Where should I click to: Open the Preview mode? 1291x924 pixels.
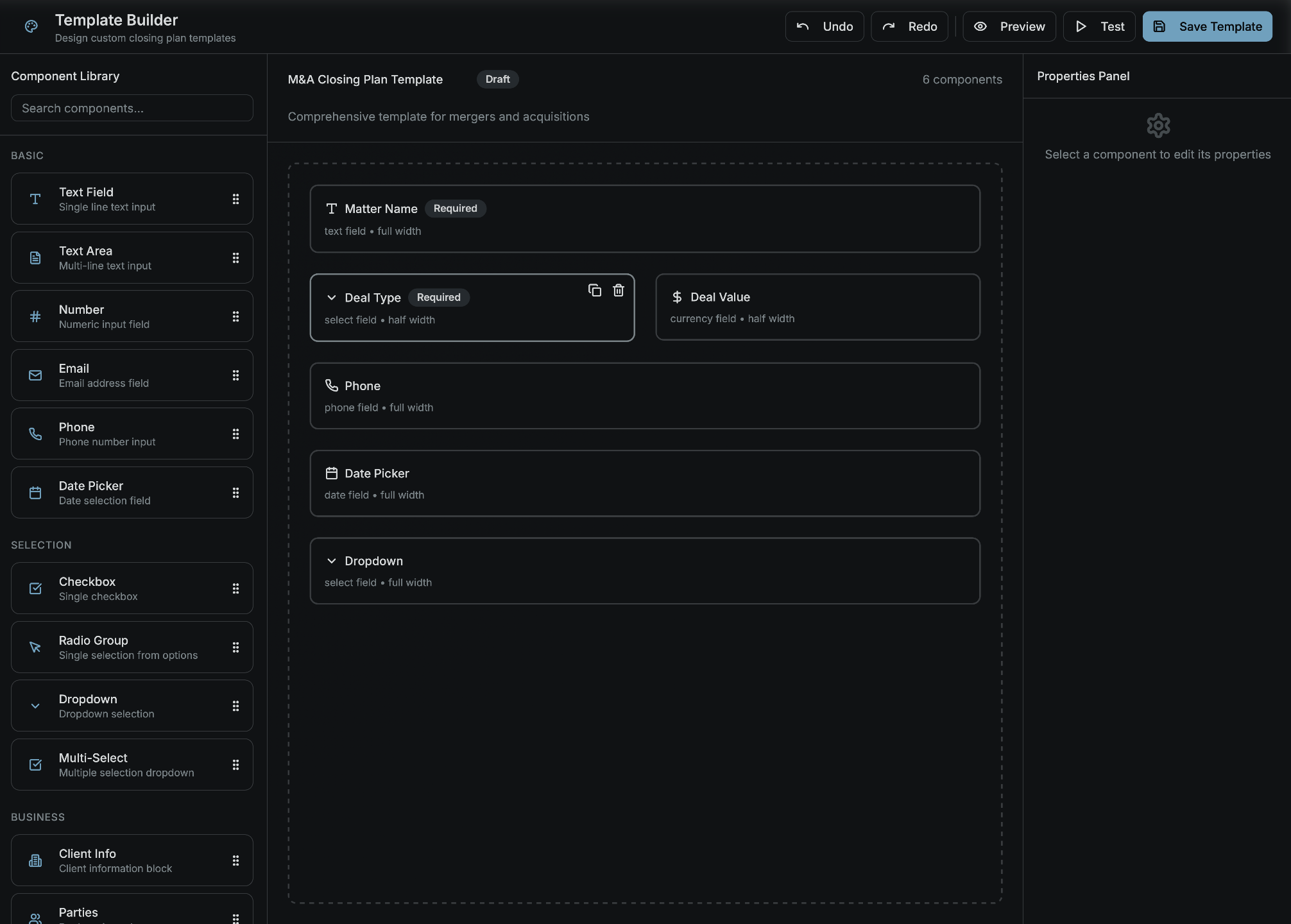[x=1009, y=26]
